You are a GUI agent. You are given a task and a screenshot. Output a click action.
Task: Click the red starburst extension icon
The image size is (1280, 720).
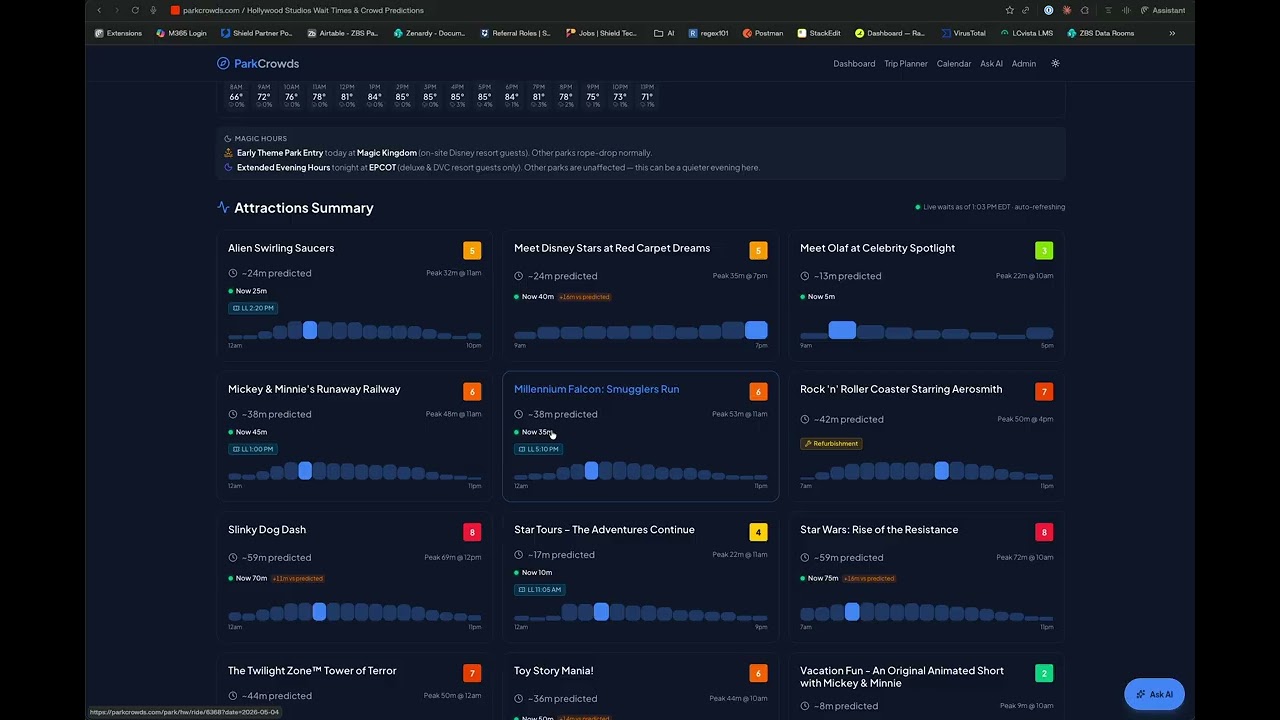[x=1067, y=10]
